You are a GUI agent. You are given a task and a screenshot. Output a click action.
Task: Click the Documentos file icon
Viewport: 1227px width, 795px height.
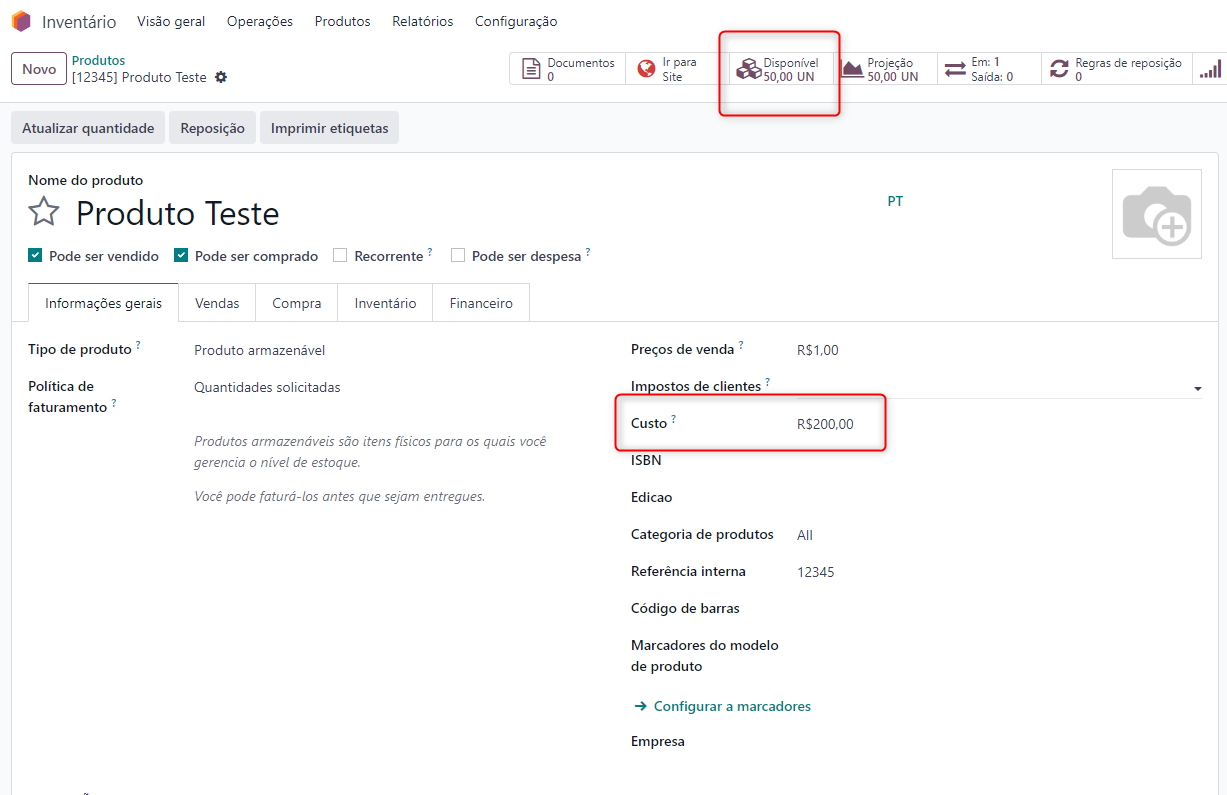532,69
